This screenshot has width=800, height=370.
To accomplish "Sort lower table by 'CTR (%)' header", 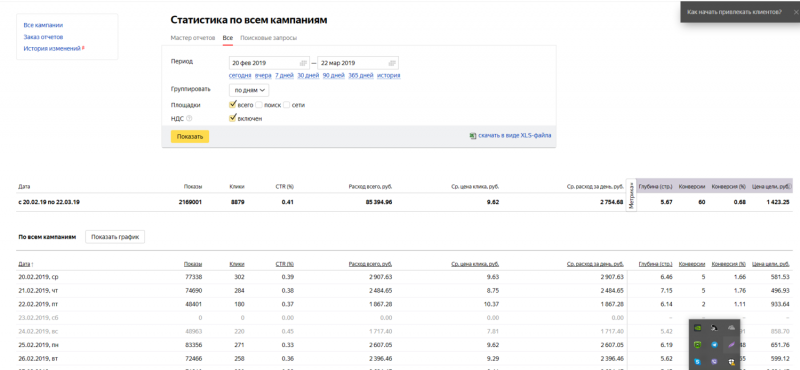I will 284,264.
